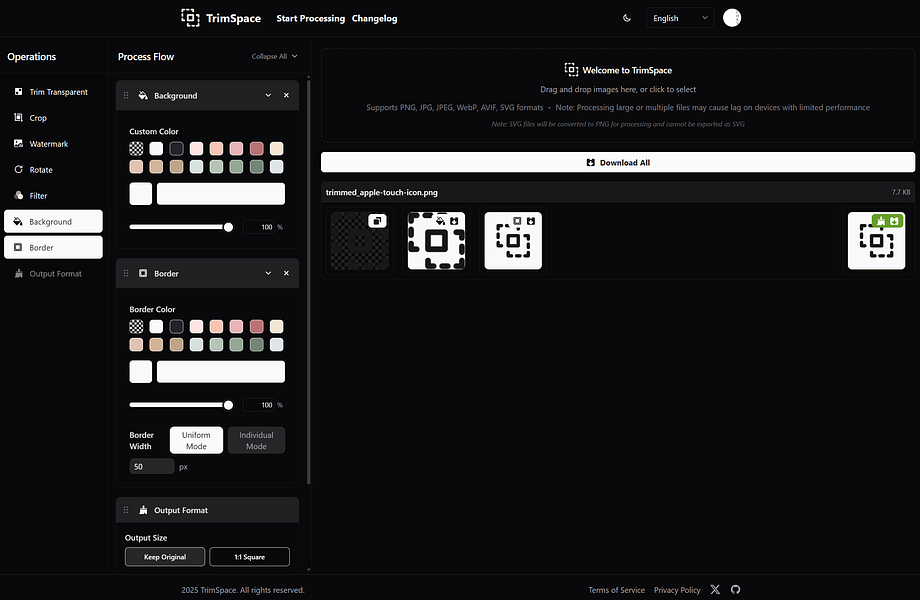Click the welcome dashed-square icon in drop zone

571,70
